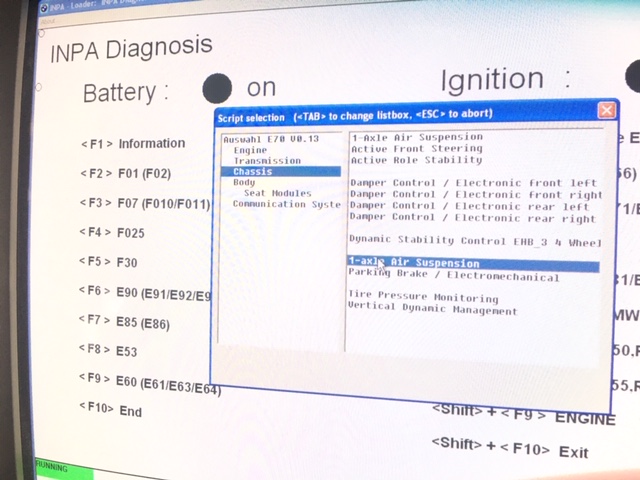Select Engine in the left listbox
The image size is (640, 480).
click(x=250, y=150)
